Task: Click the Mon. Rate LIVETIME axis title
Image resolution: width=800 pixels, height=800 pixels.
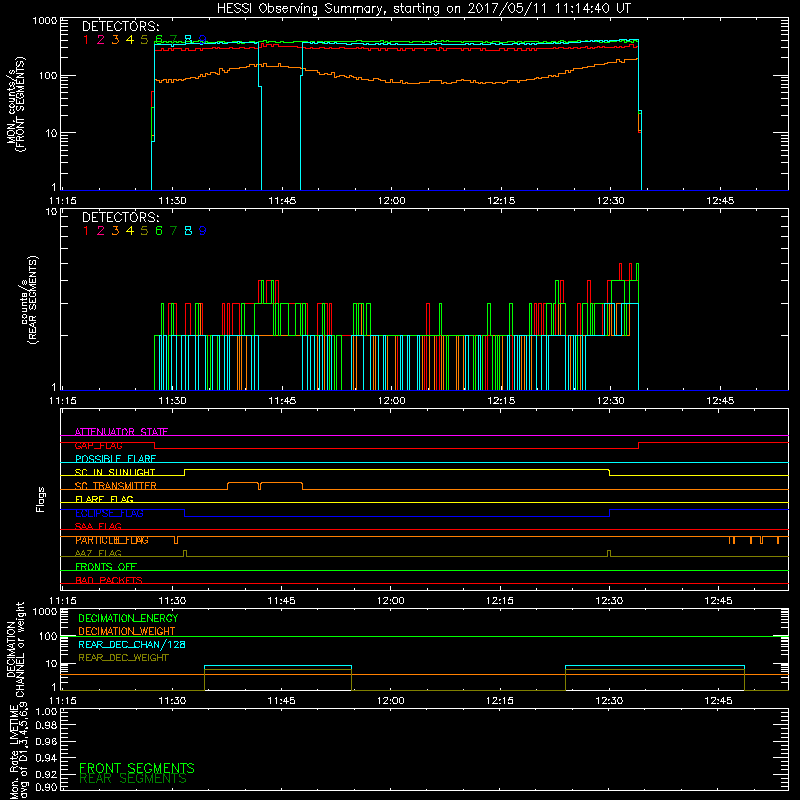Action: pyautogui.click(x=15, y=751)
